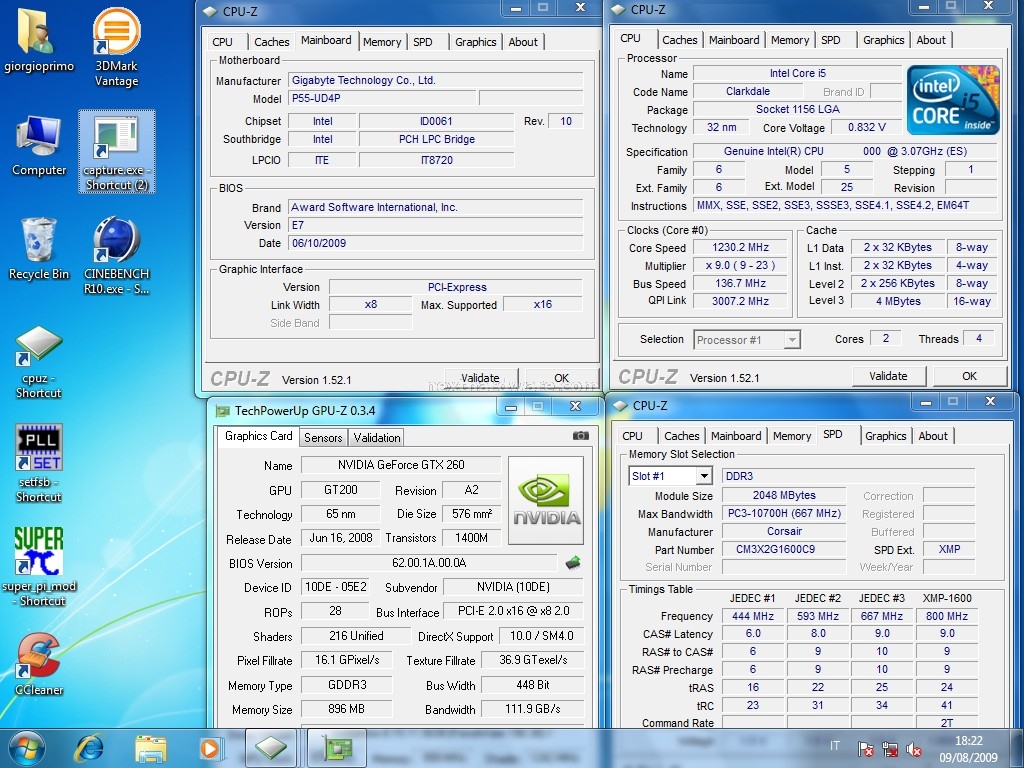Open About tab in SPD CPU-Z window
This screenshot has width=1024, height=768.
click(933, 436)
